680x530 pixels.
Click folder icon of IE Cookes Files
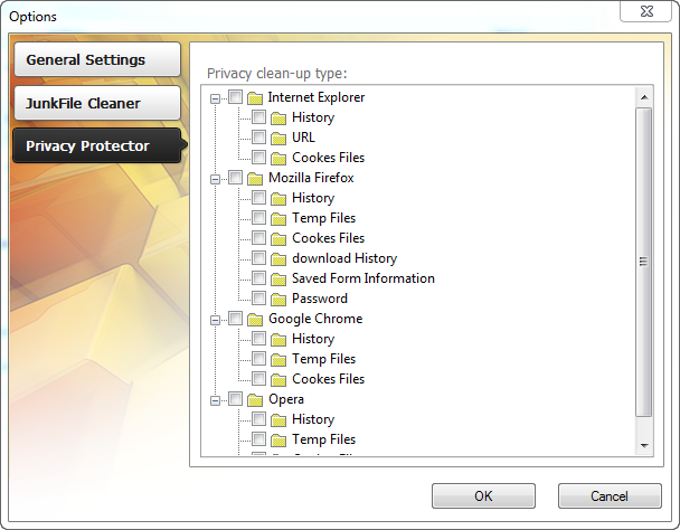tap(278, 158)
